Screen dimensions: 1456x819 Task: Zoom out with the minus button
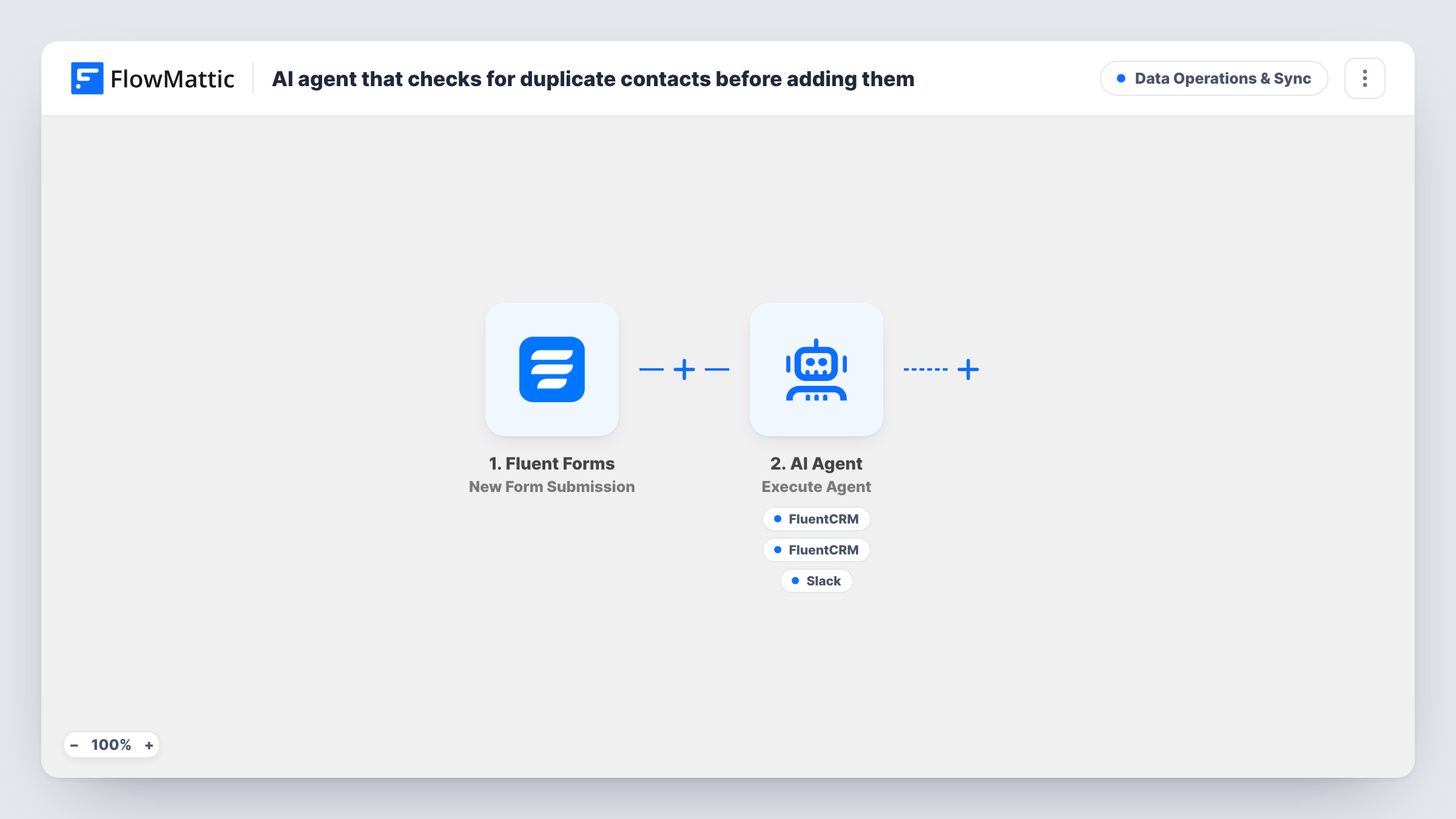coord(74,745)
